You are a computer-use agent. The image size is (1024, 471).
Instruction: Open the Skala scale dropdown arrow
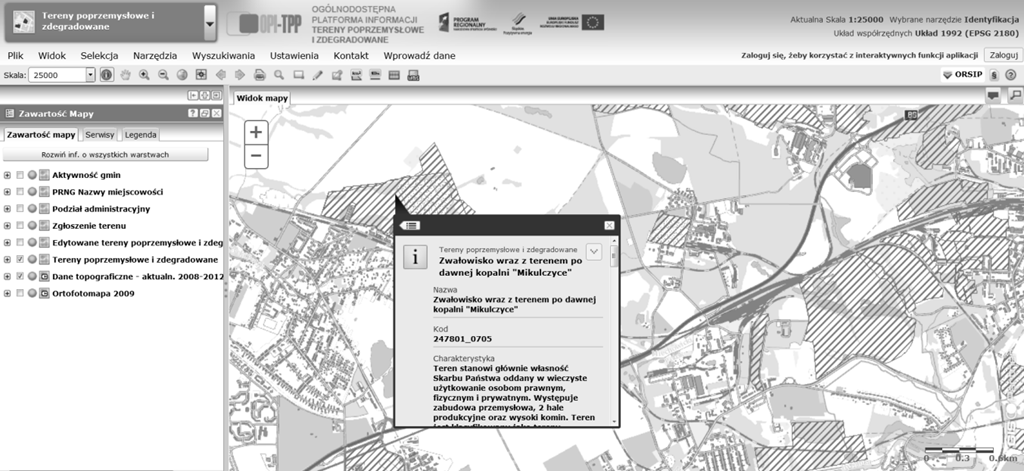point(91,75)
